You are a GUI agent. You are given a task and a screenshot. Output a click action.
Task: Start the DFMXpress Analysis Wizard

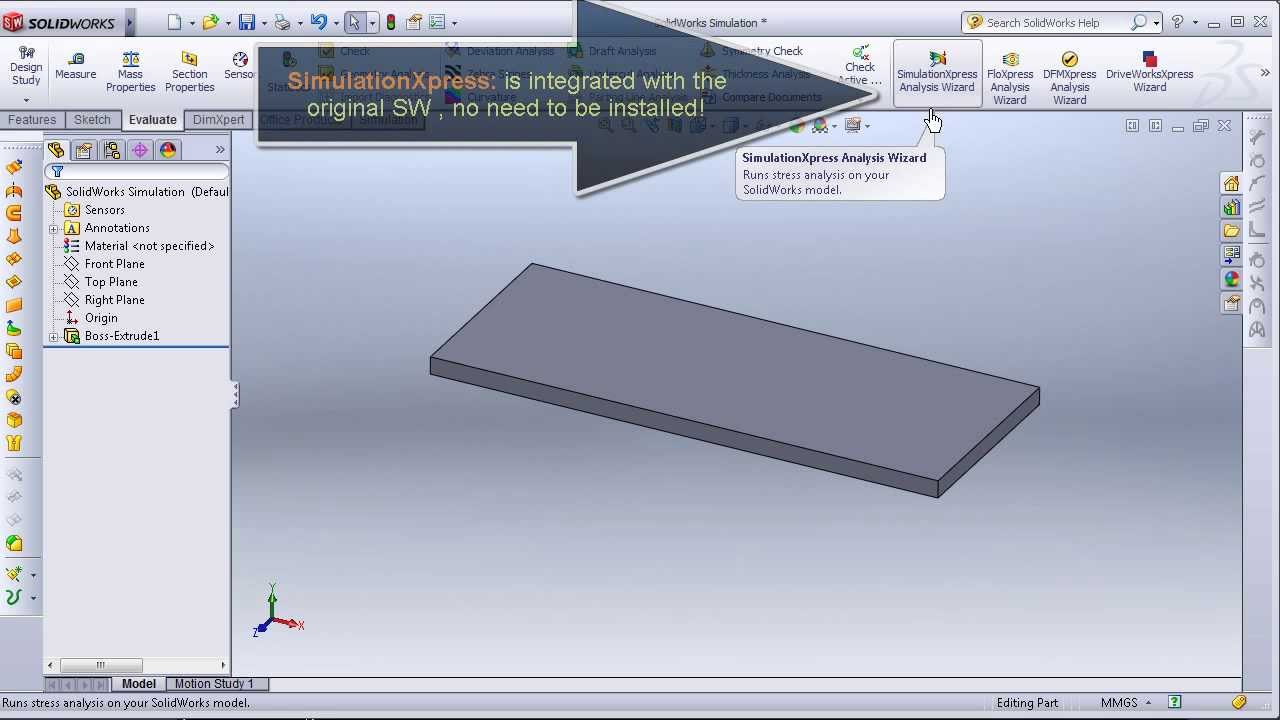coord(1069,78)
